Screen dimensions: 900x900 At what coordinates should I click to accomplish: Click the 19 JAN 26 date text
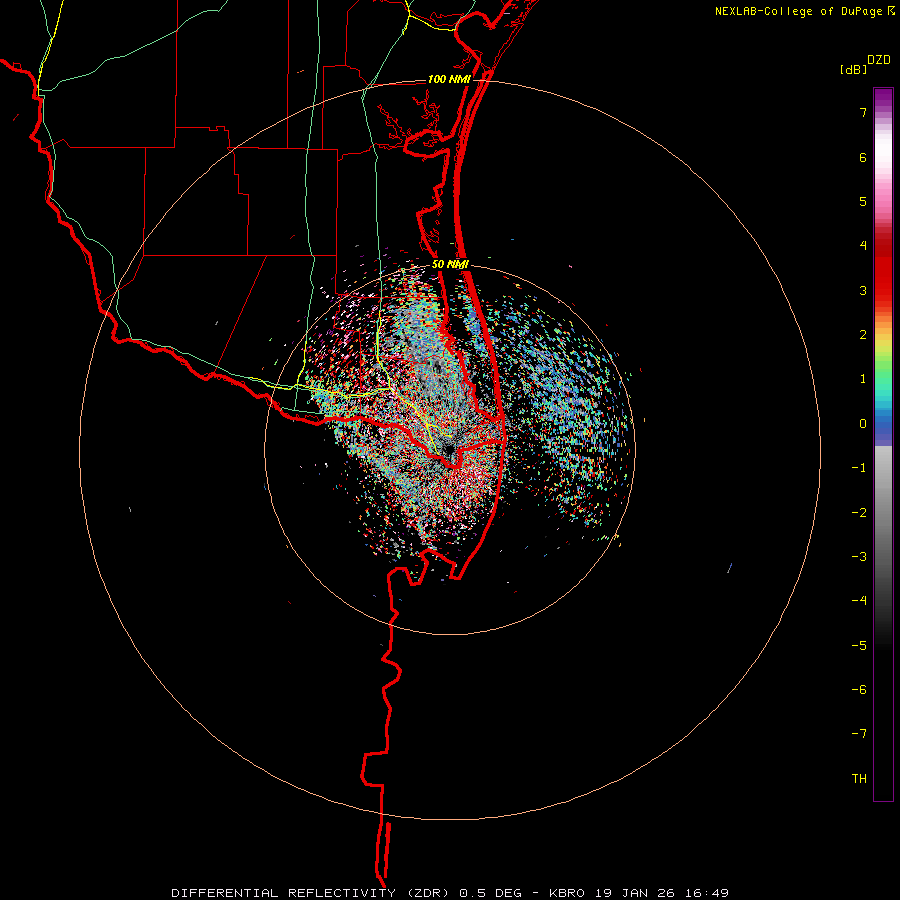(633, 893)
